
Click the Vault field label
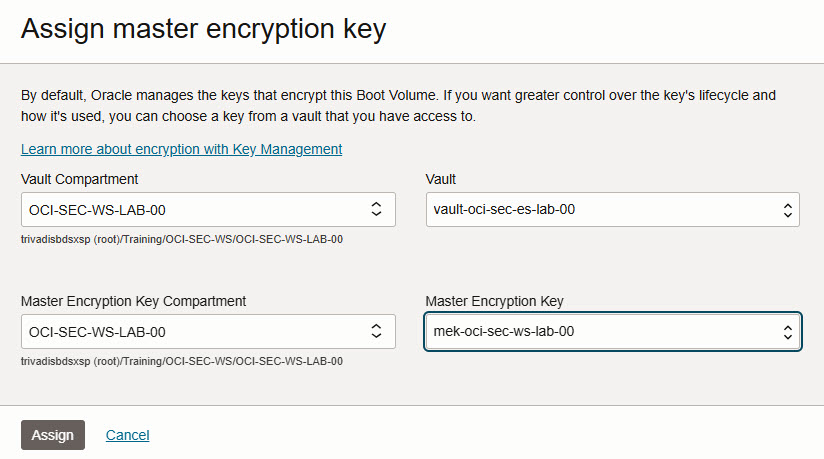pos(440,179)
